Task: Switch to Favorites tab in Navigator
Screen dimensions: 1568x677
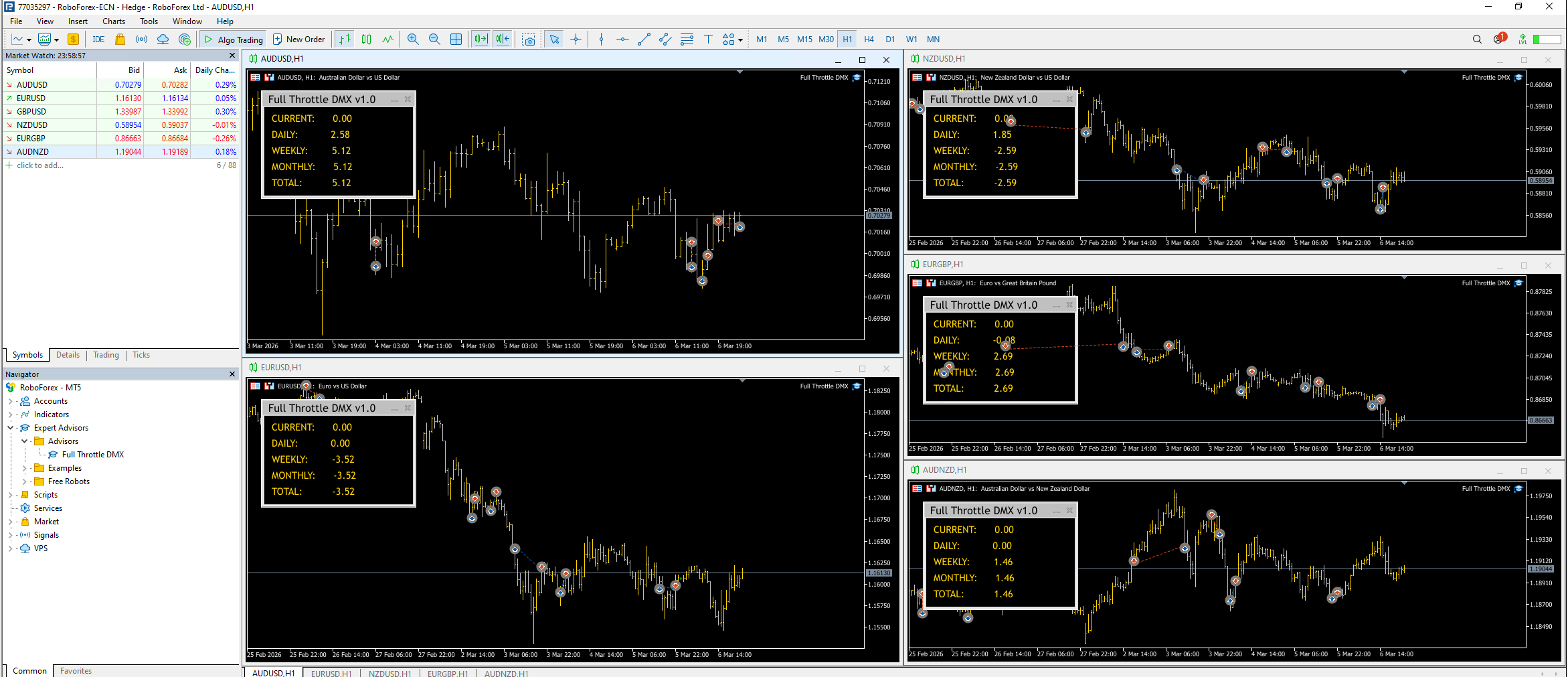Action: pyautogui.click(x=76, y=671)
